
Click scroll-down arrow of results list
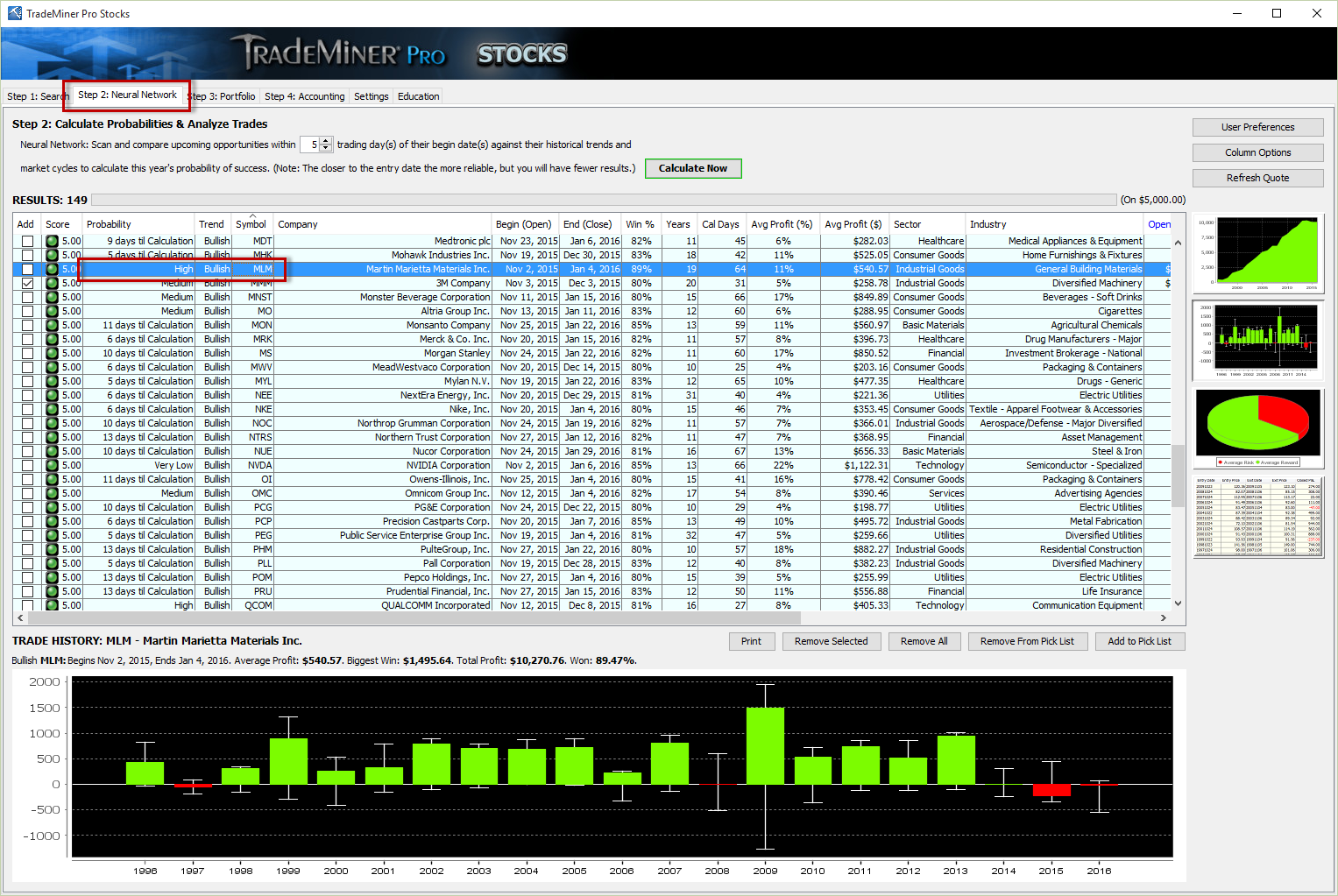click(x=1178, y=603)
